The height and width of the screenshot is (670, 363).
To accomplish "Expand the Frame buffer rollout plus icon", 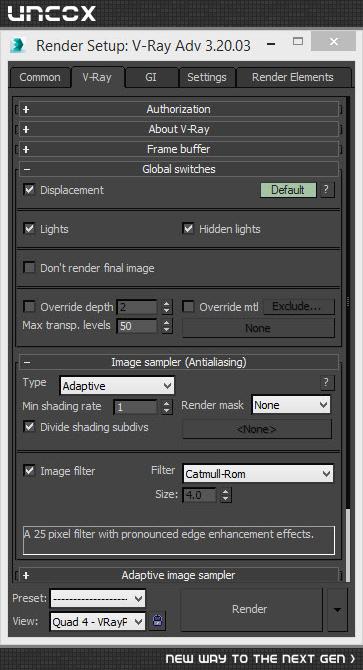I will pyautogui.click(x=26, y=149).
